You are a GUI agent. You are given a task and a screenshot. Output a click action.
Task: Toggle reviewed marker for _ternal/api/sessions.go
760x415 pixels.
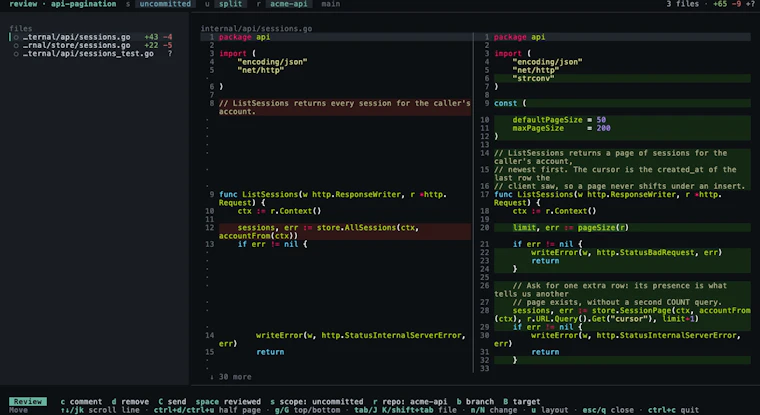[x=16, y=37]
